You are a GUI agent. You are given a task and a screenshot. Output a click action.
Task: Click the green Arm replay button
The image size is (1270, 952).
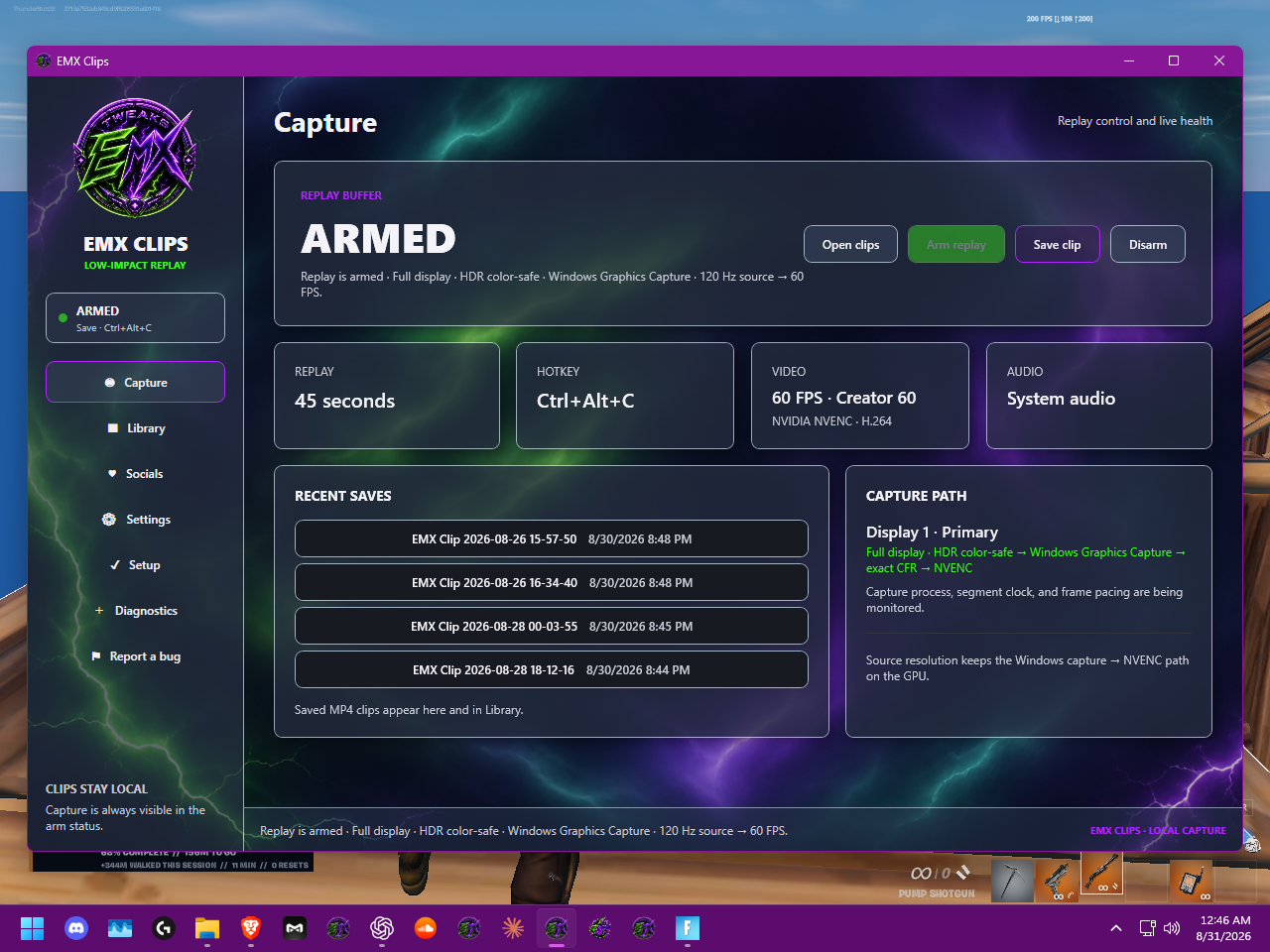[x=956, y=245]
